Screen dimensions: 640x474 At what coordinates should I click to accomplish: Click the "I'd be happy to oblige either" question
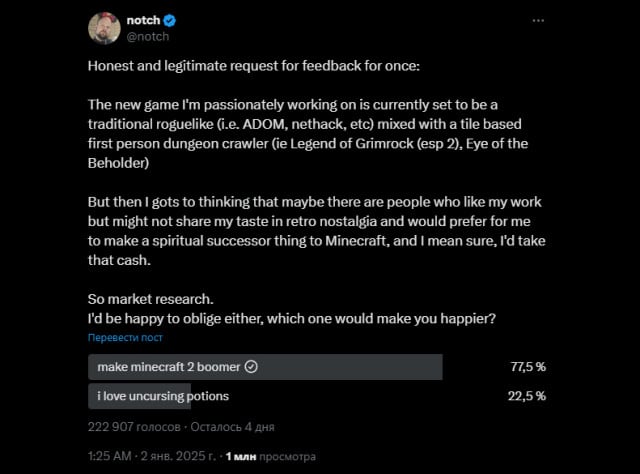tap(292, 318)
